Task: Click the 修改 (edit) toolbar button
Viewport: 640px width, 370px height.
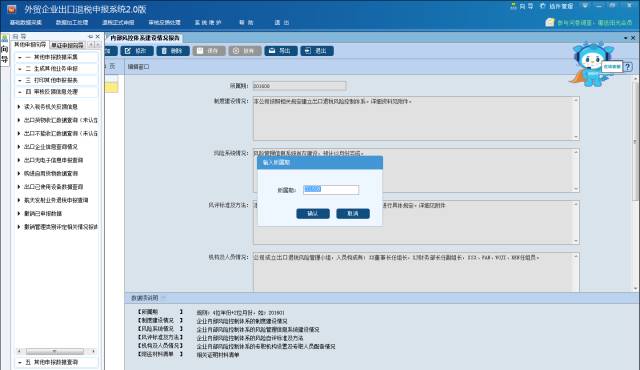Action: pyautogui.click(x=137, y=51)
